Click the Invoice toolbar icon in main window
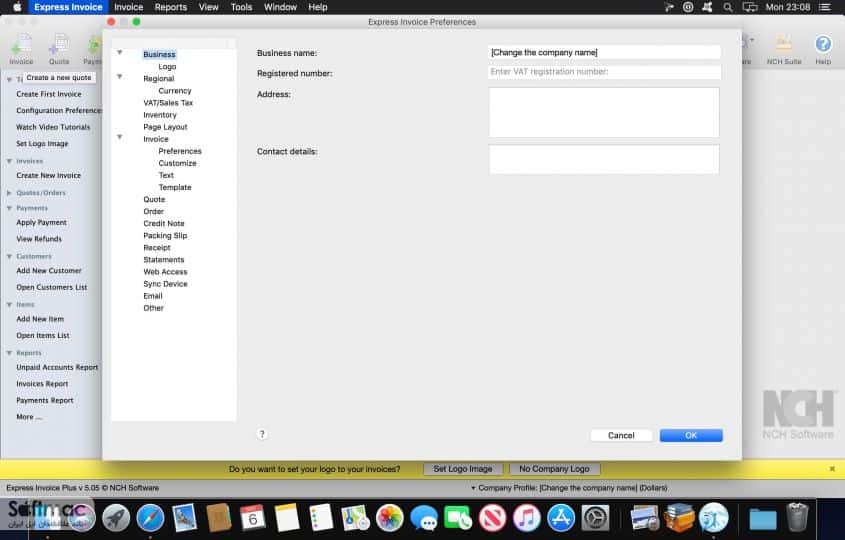 [22, 49]
